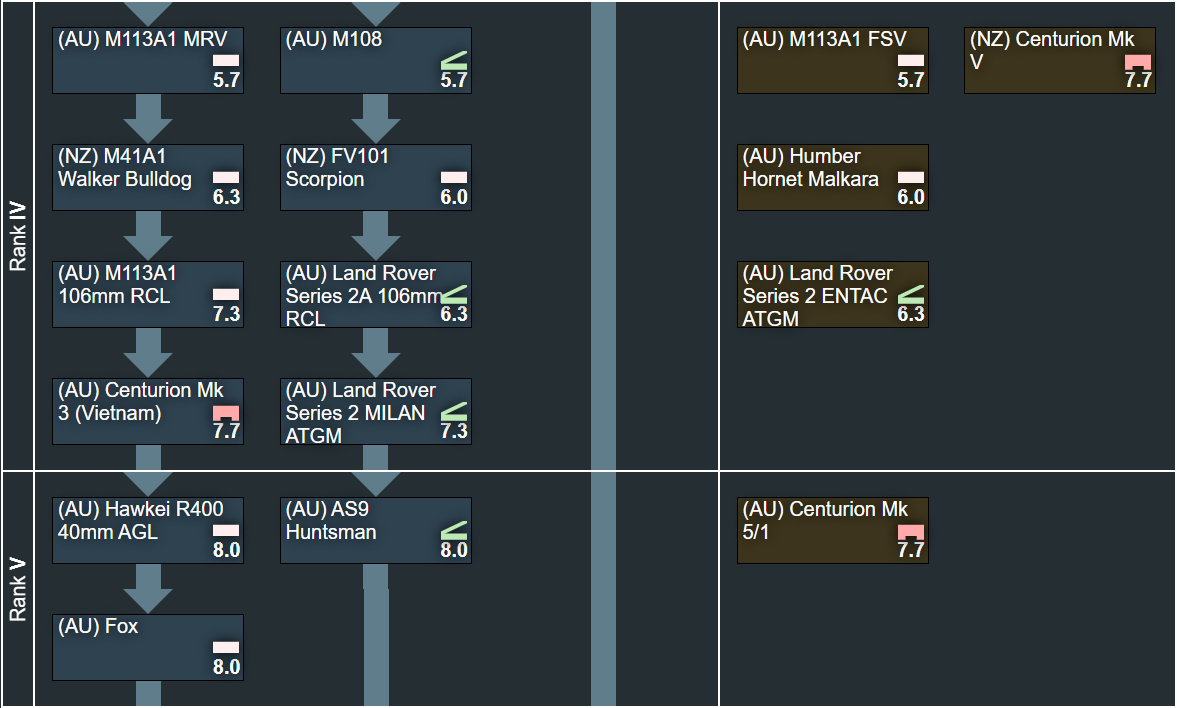Open the (AU) Fox vehicle card
This screenshot has width=1177, height=708.
pos(148,647)
